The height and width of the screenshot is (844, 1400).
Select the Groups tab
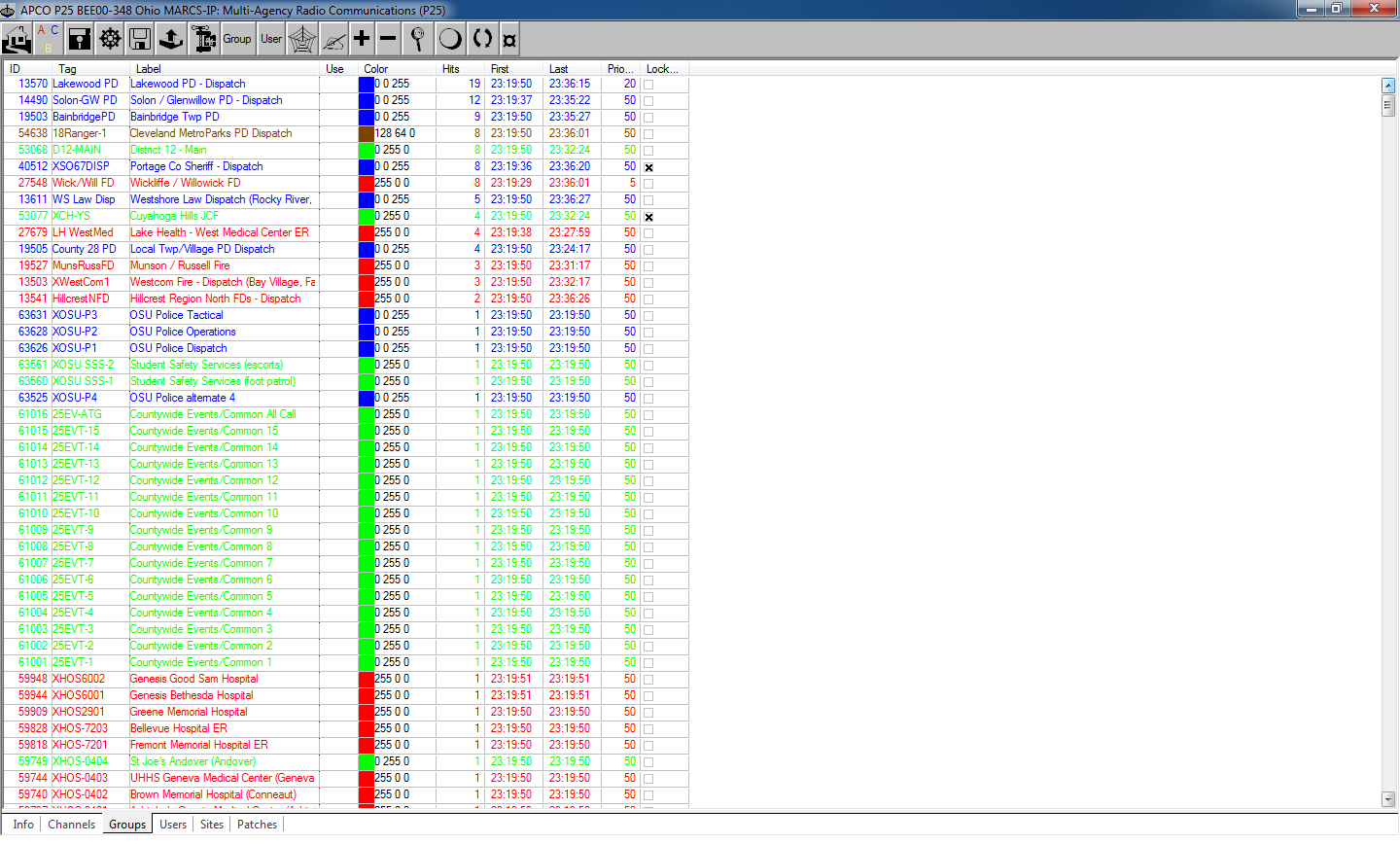[127, 825]
